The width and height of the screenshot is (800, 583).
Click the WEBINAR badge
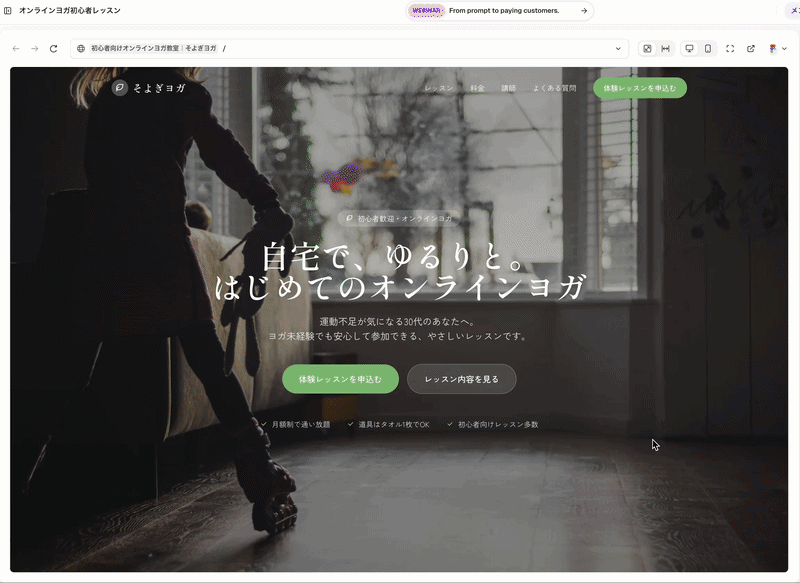point(427,11)
